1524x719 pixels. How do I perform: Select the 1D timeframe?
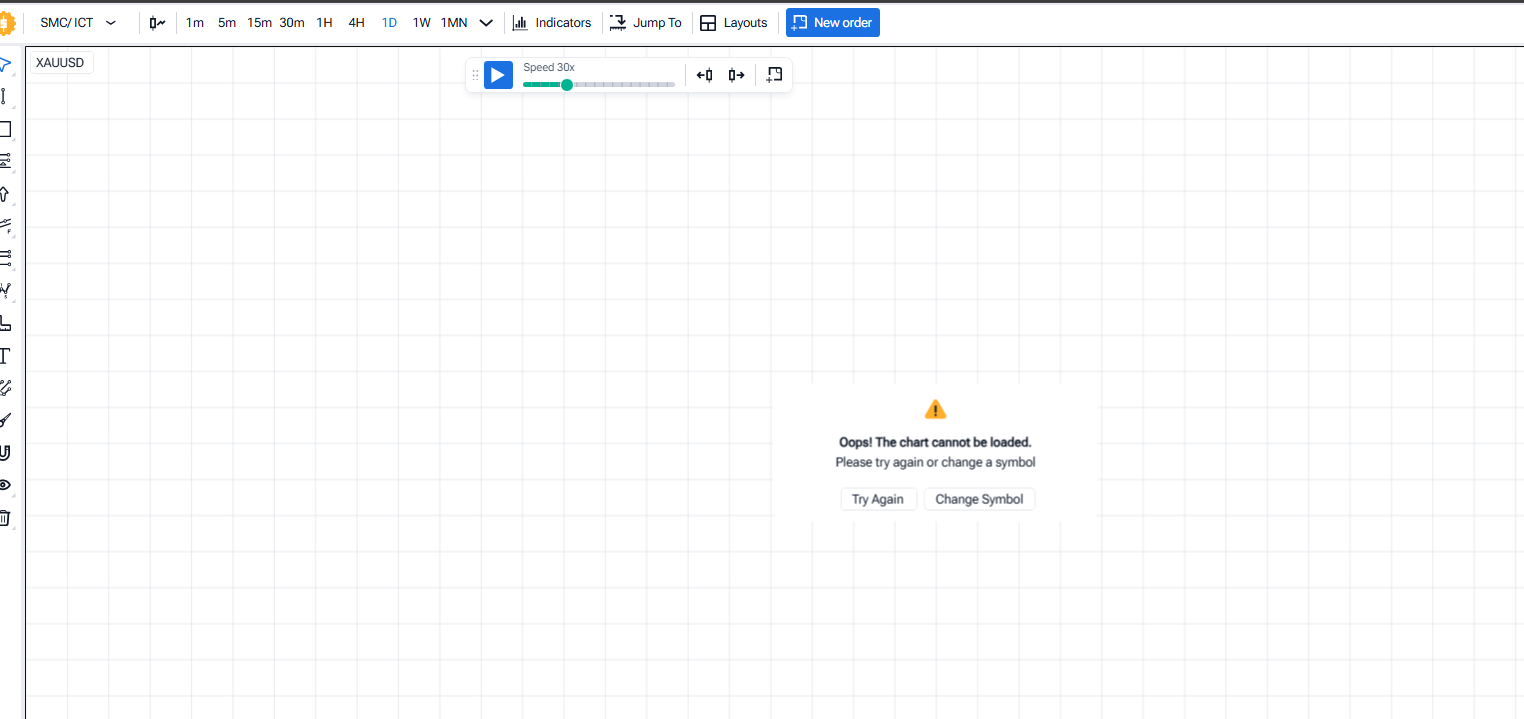pos(389,22)
